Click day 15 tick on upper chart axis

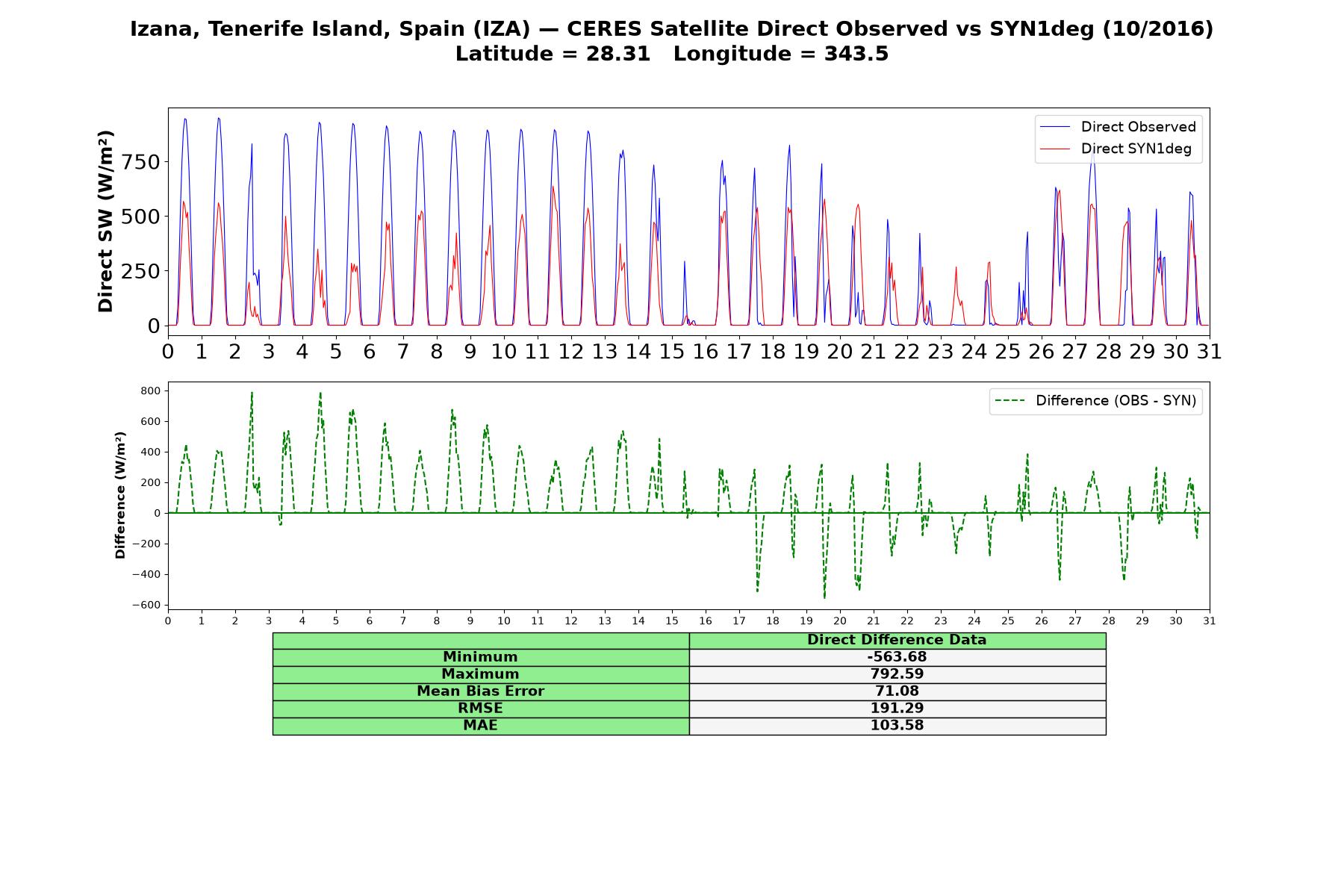coord(672,352)
